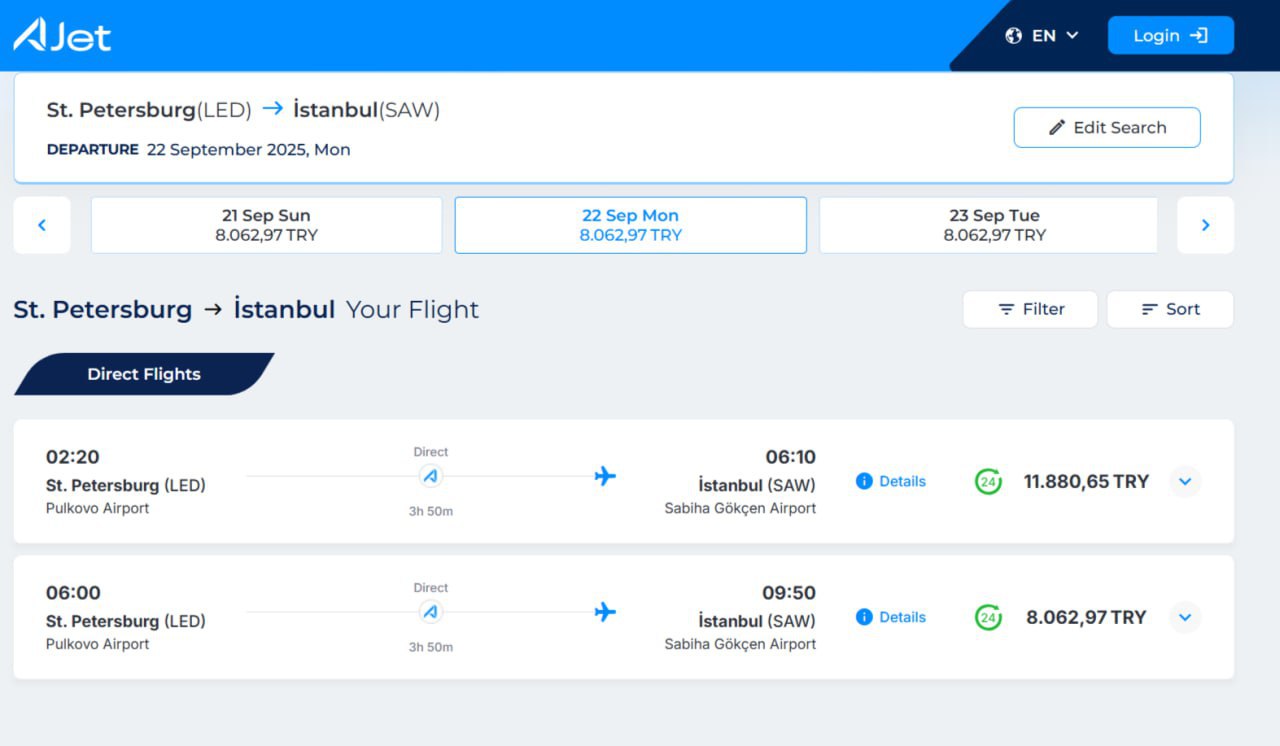Click the AJet airline badge on 06:00 flight

click(x=431, y=612)
